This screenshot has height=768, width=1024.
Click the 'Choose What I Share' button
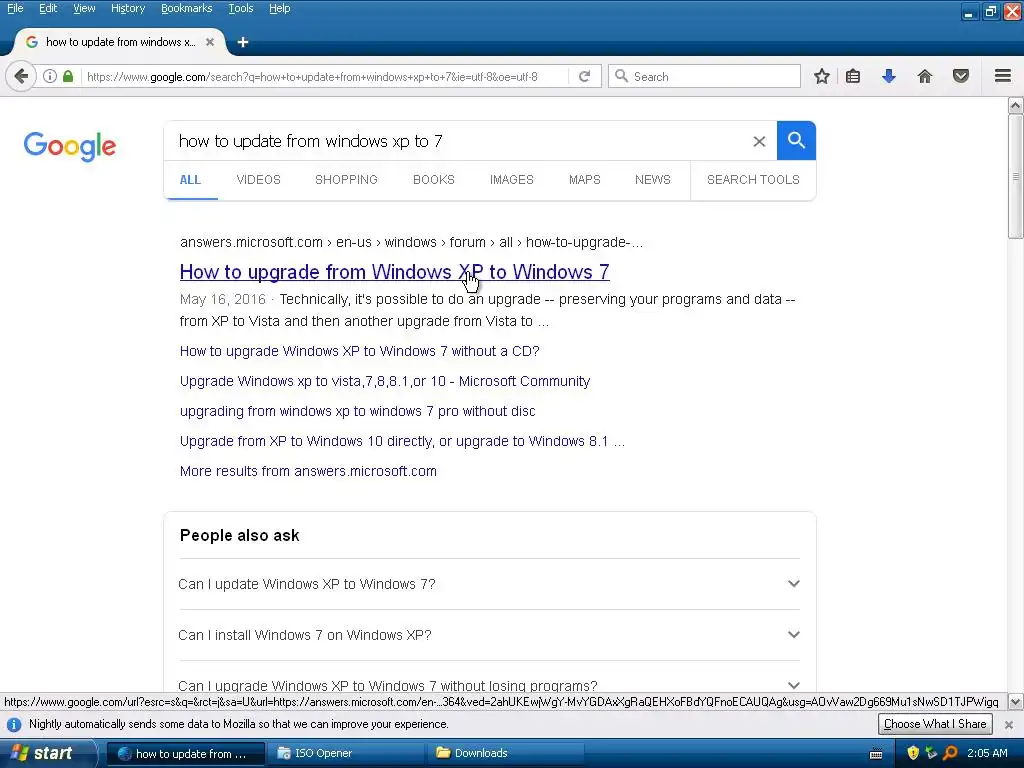pos(935,724)
